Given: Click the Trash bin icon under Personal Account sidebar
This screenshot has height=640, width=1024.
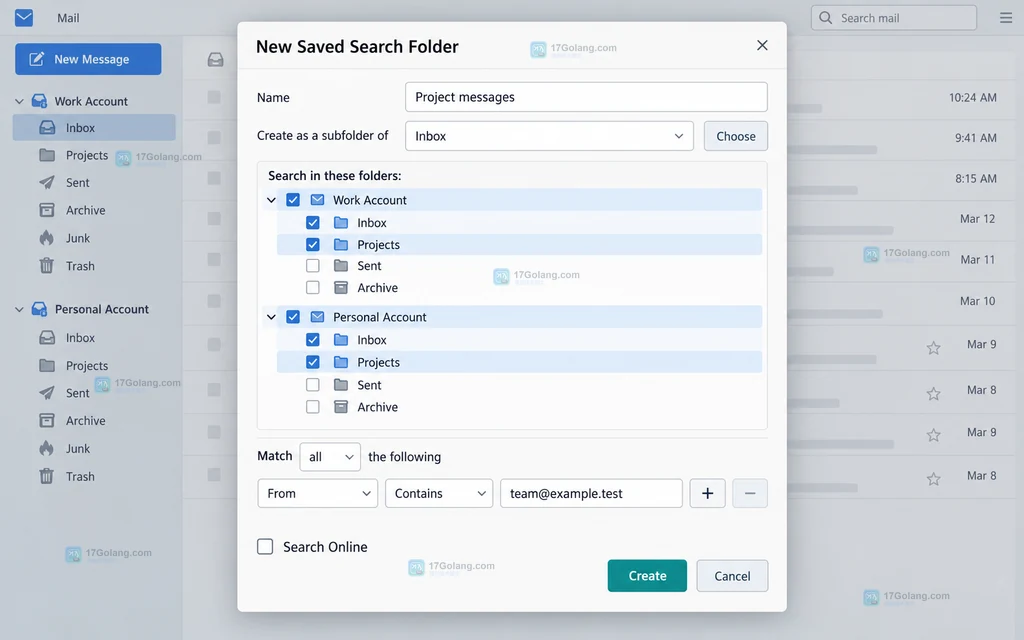Looking at the screenshot, I should [46, 476].
